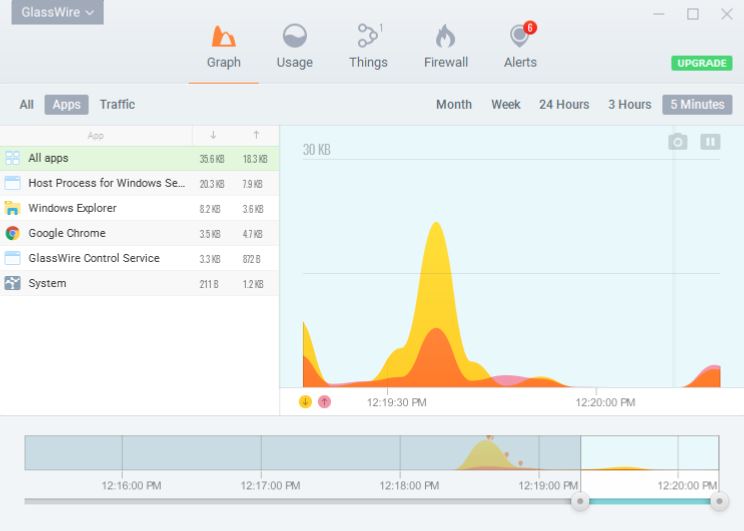Click the green UPGRADE button

pos(701,63)
